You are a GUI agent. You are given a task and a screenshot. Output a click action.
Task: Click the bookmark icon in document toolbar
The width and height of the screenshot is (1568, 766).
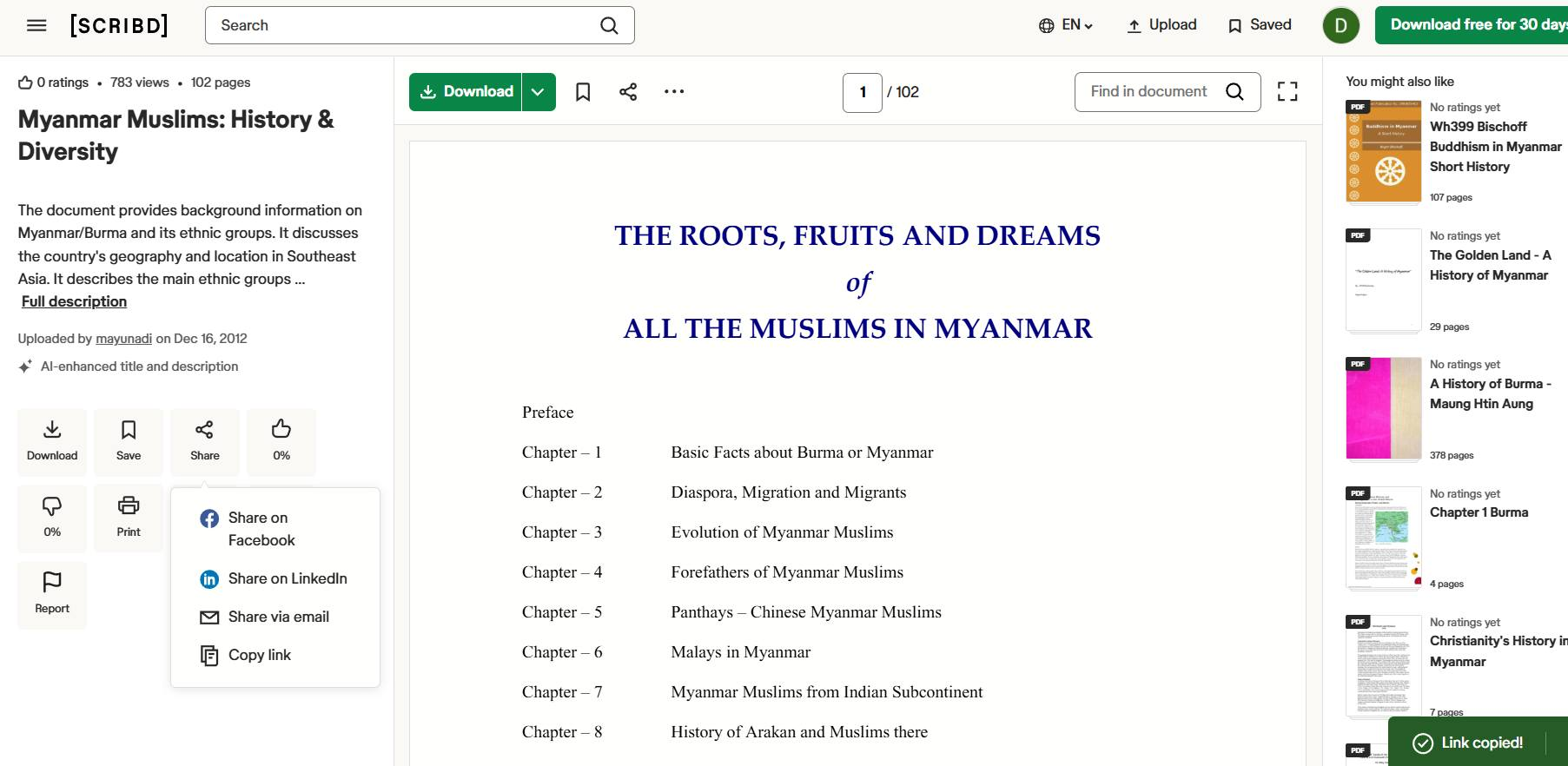[x=583, y=92]
